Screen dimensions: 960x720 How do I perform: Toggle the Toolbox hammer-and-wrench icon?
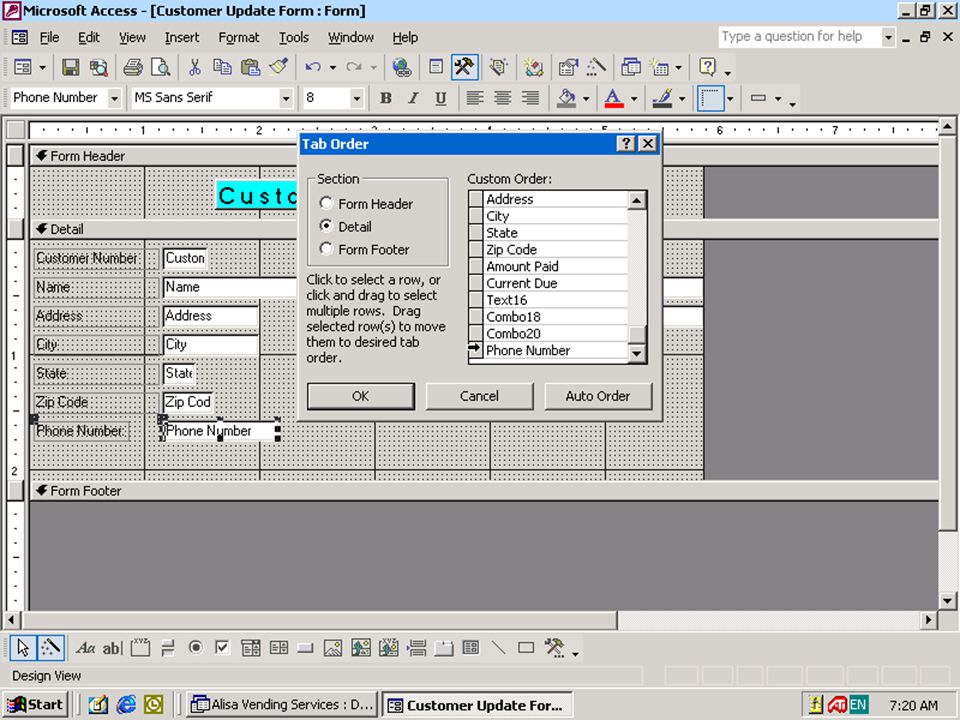464,67
